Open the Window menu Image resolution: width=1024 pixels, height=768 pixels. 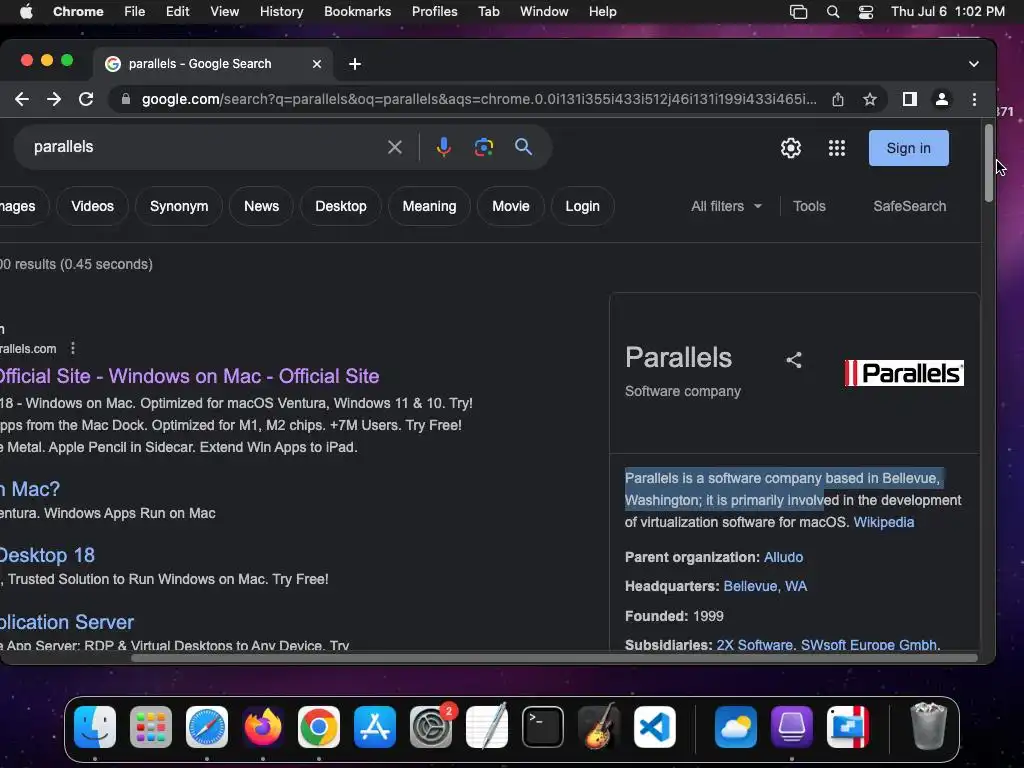[544, 12]
